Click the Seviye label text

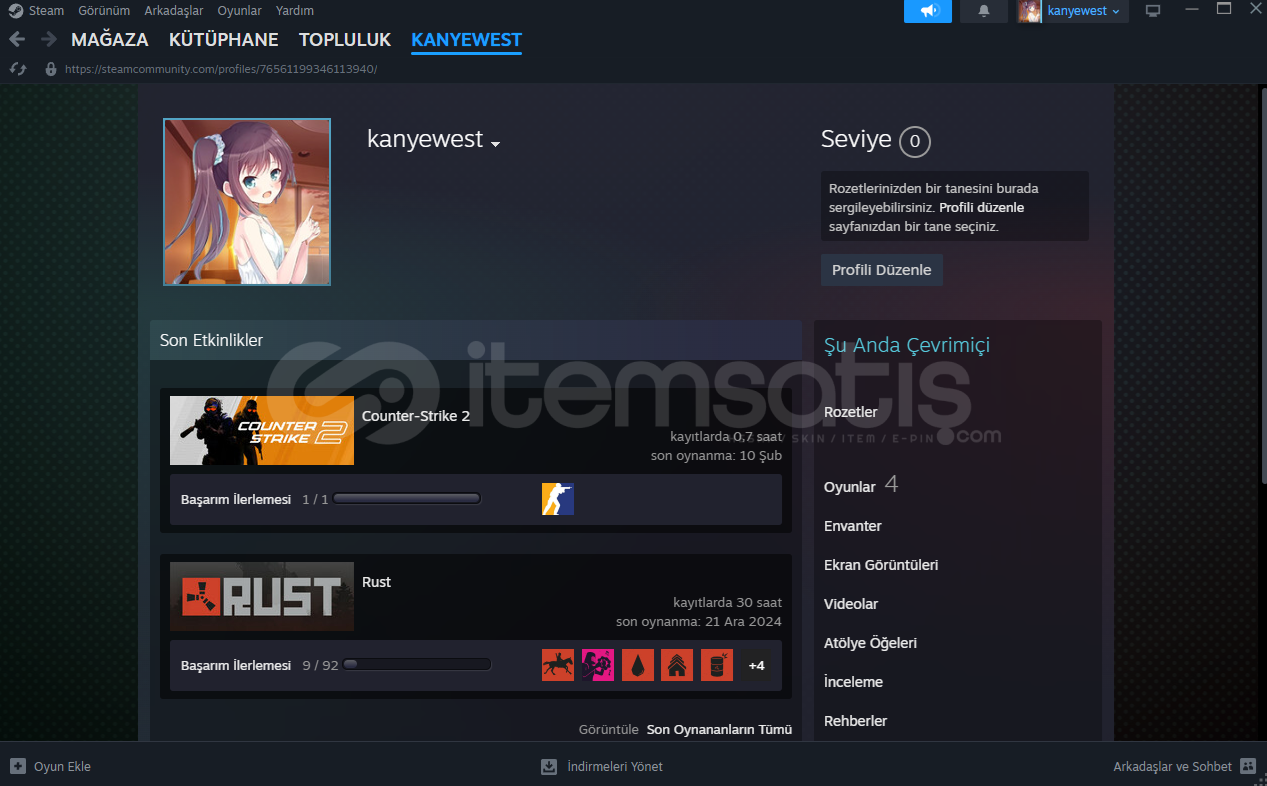856,139
